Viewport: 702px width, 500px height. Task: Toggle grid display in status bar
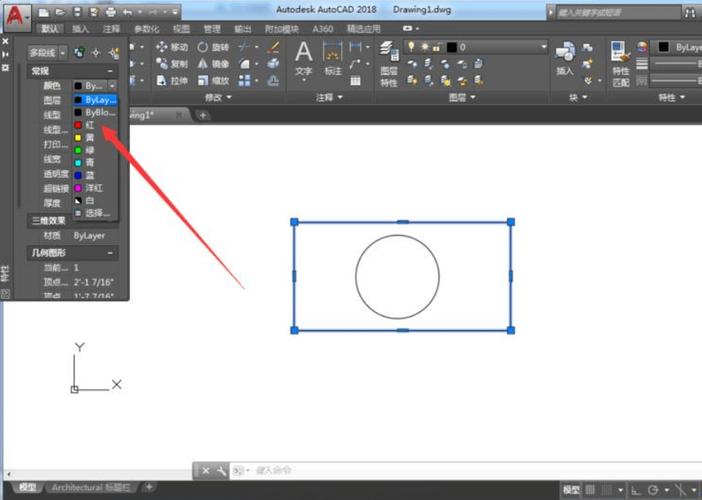pyautogui.click(x=591, y=490)
